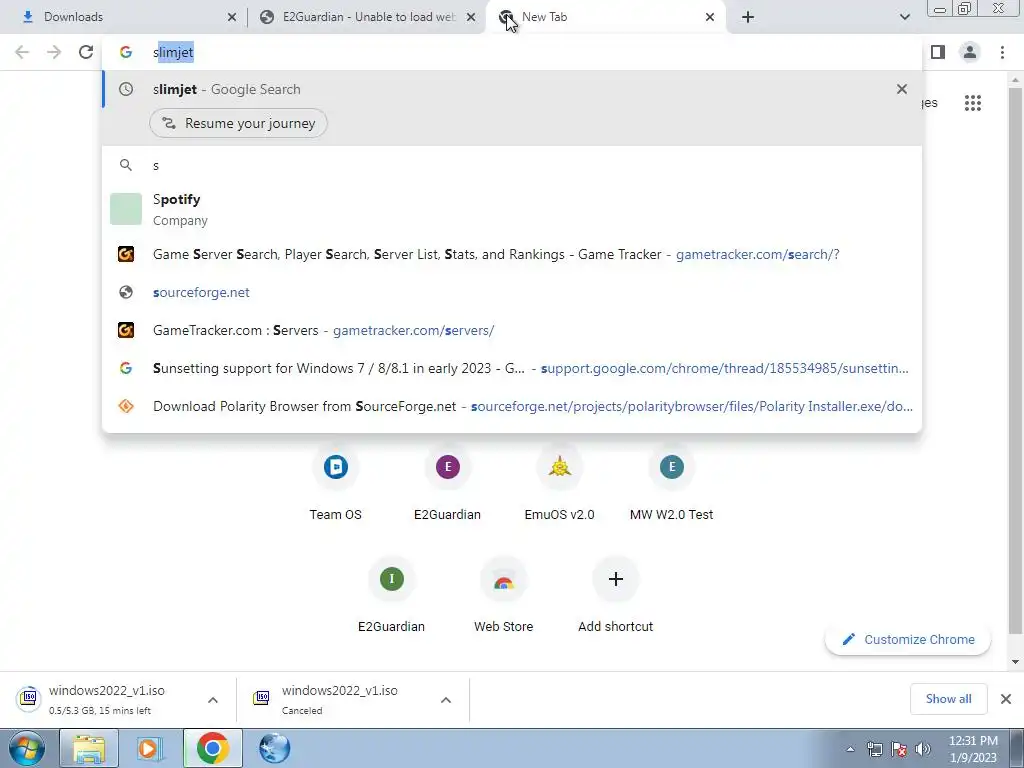Select the Spotify Company suggestion
This screenshot has width=1024, height=768.
tap(512, 209)
